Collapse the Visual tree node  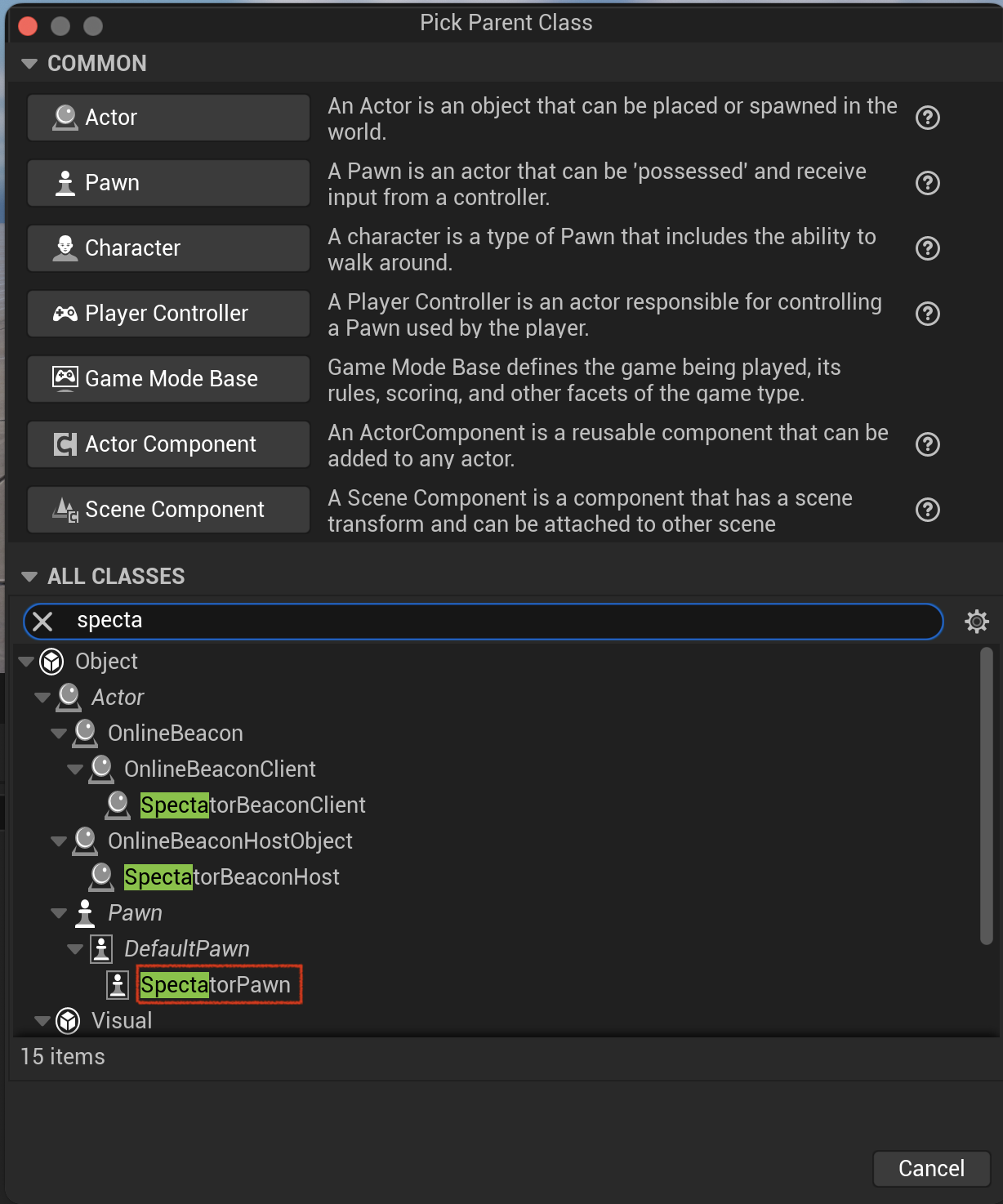coord(42,1021)
